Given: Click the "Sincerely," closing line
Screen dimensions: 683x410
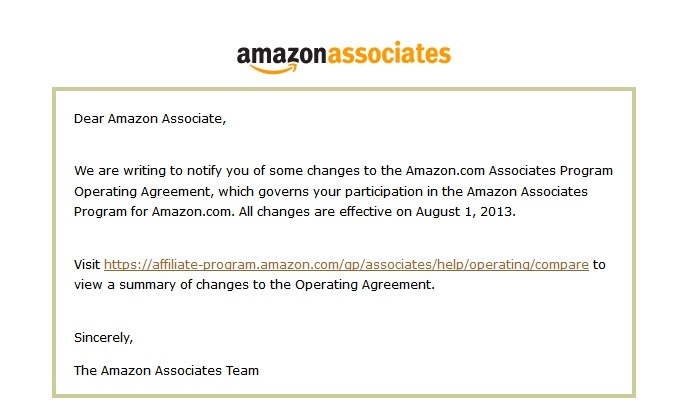Looking at the screenshot, I should (x=103, y=338).
